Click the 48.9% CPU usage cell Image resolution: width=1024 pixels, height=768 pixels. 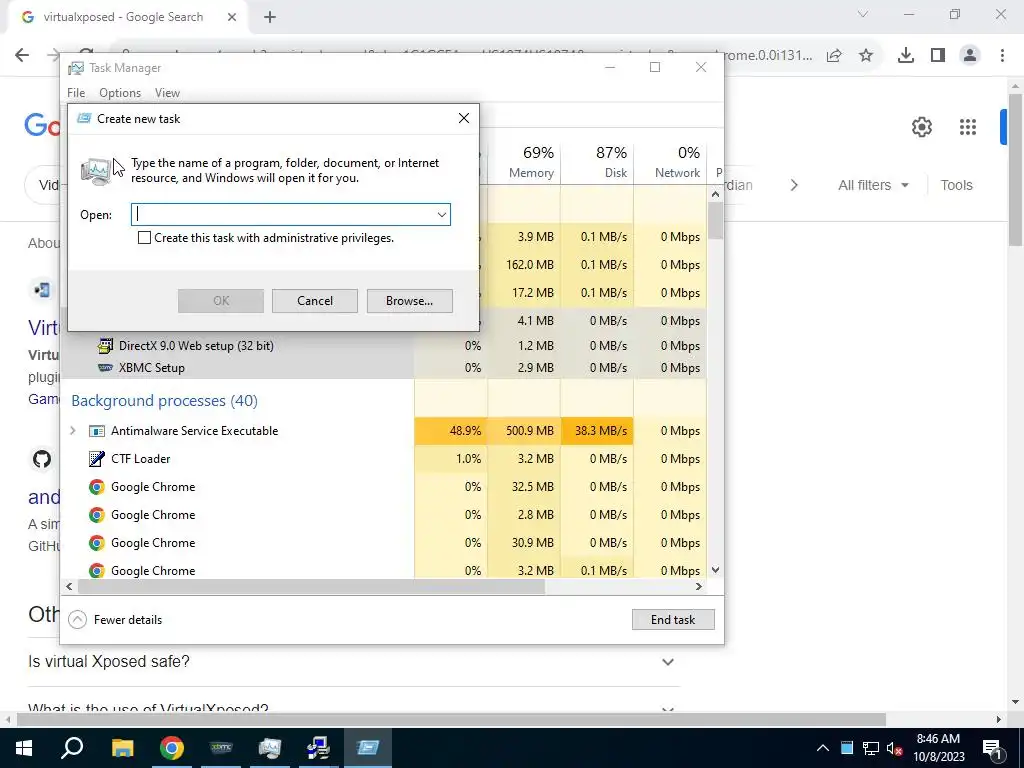(451, 431)
